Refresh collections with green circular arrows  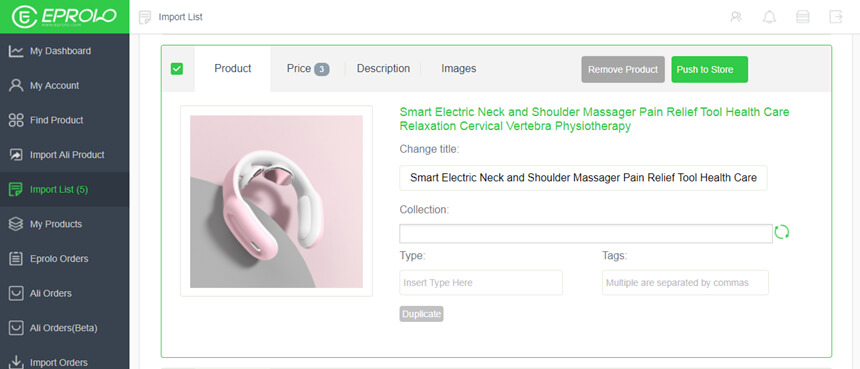782,232
